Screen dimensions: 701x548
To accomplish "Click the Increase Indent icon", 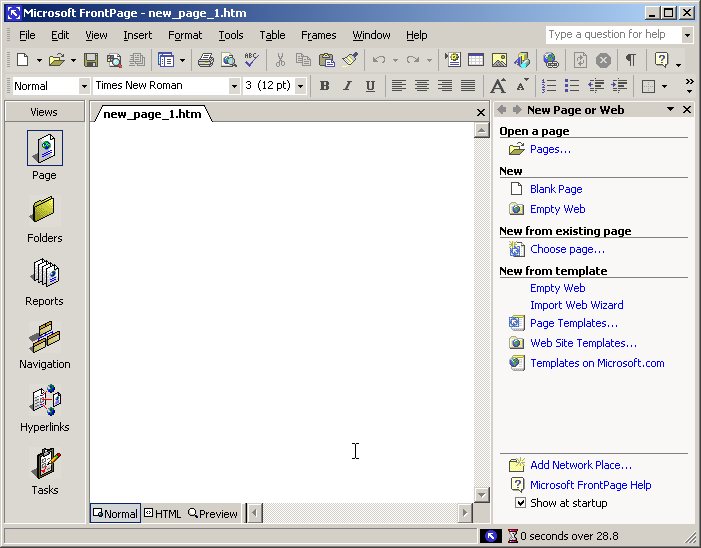I will pyautogui.click(x=619, y=85).
